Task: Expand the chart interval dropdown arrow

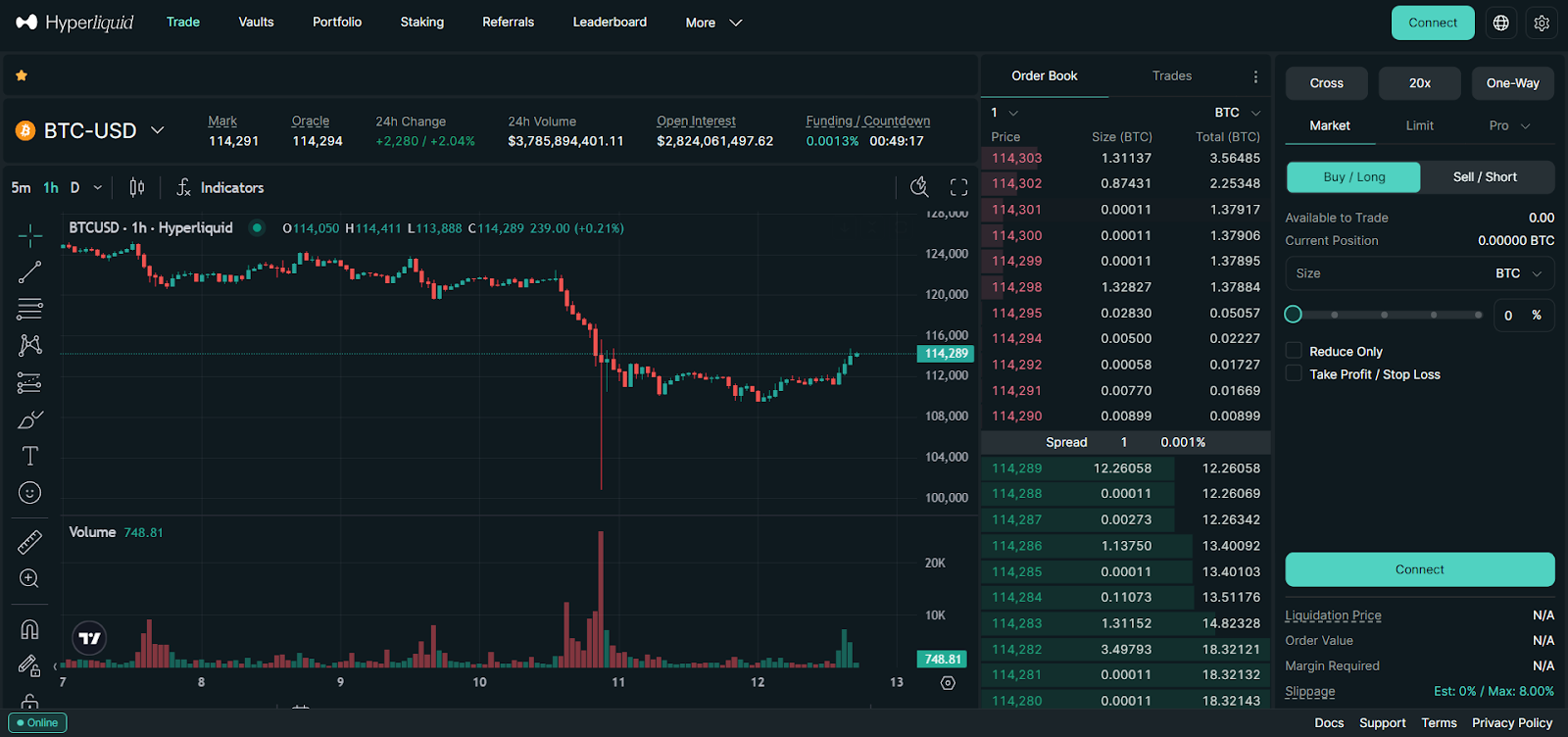Action: [97, 187]
